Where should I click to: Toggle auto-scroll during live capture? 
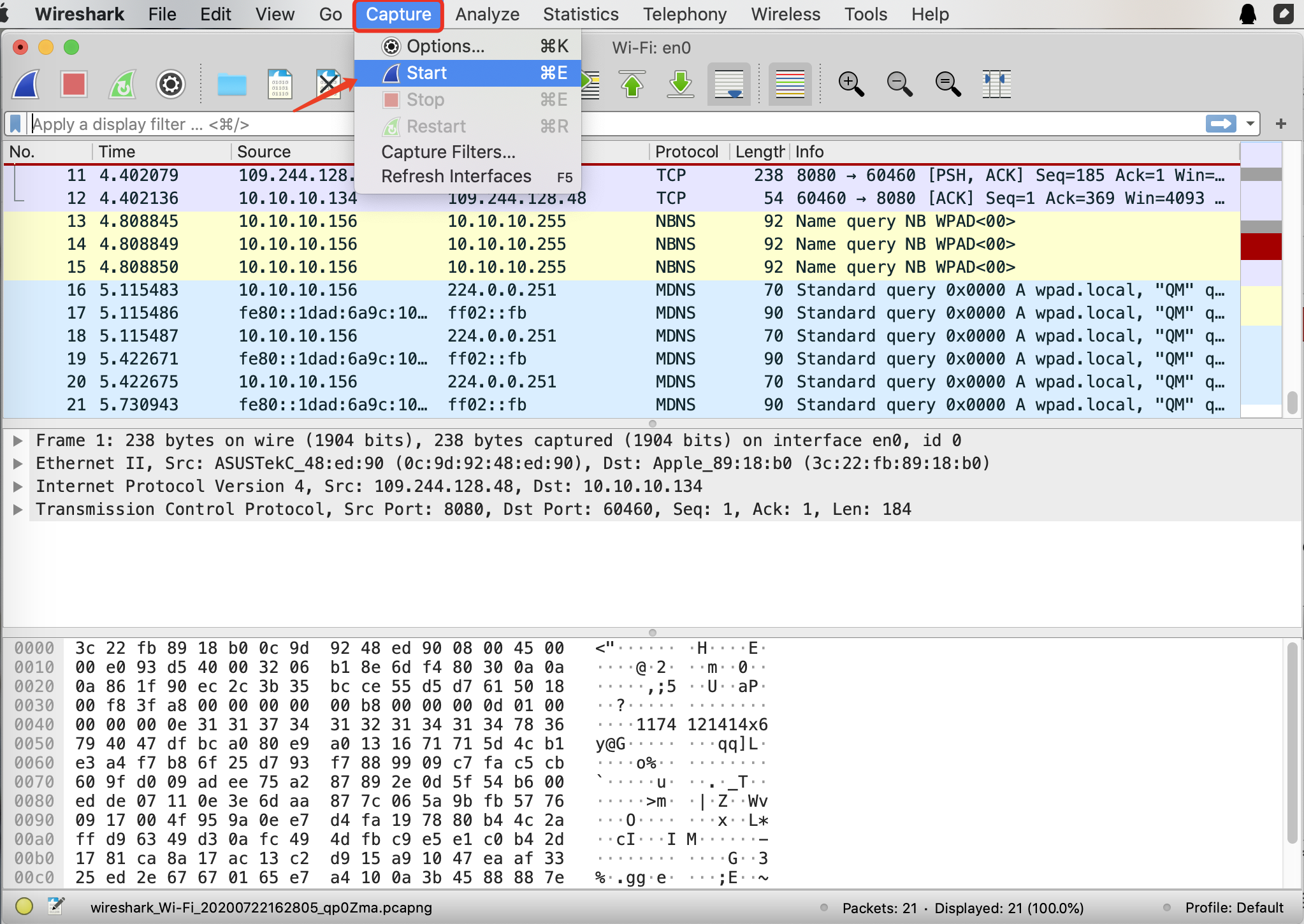point(729,84)
